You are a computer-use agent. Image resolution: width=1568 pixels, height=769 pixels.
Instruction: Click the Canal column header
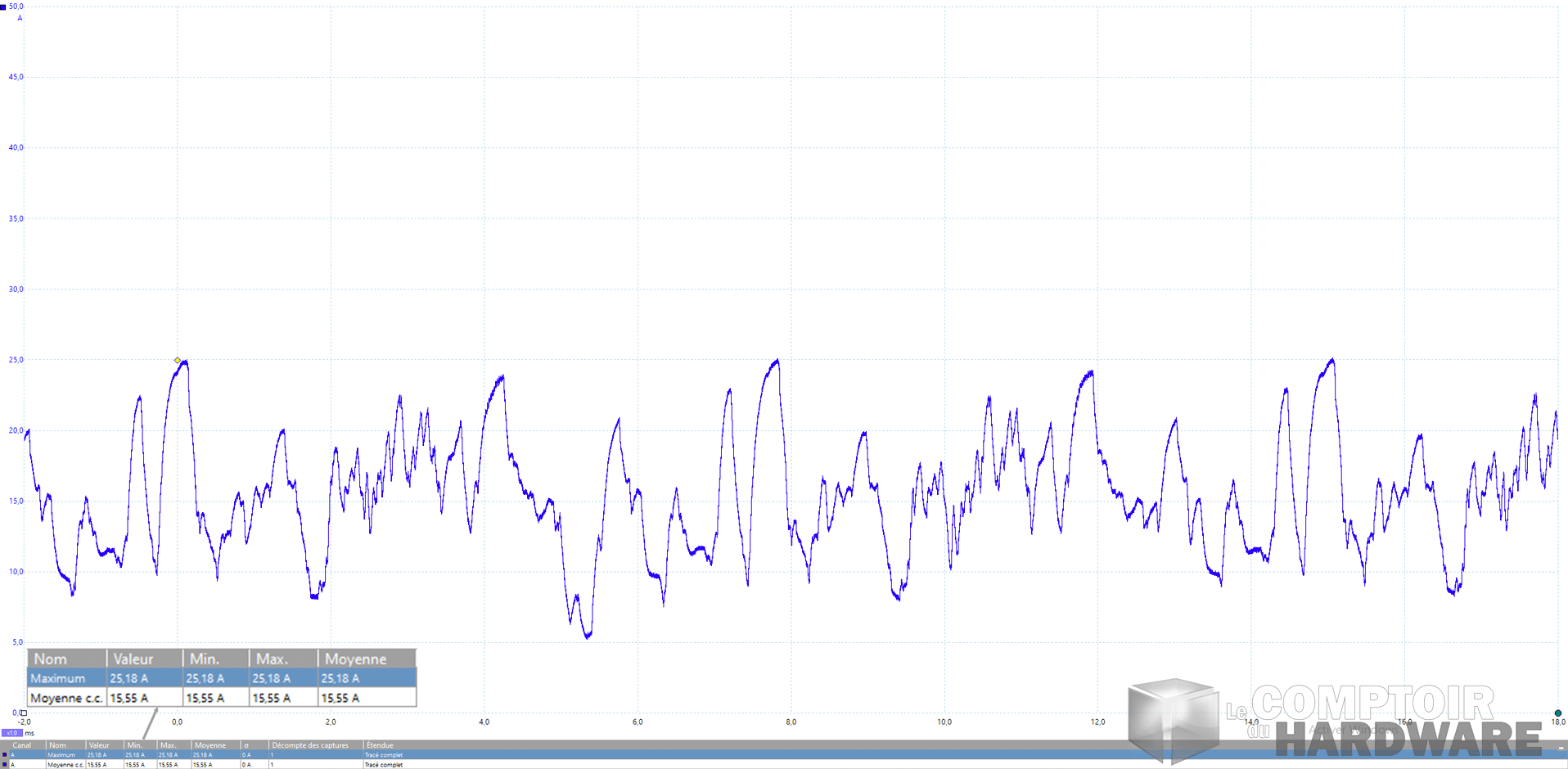22,745
